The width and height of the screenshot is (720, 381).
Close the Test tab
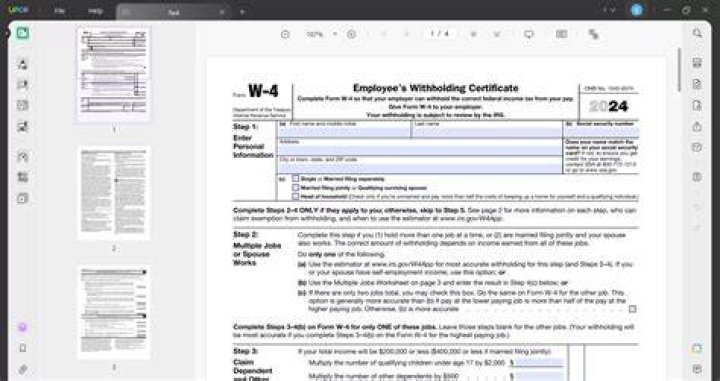coord(222,12)
